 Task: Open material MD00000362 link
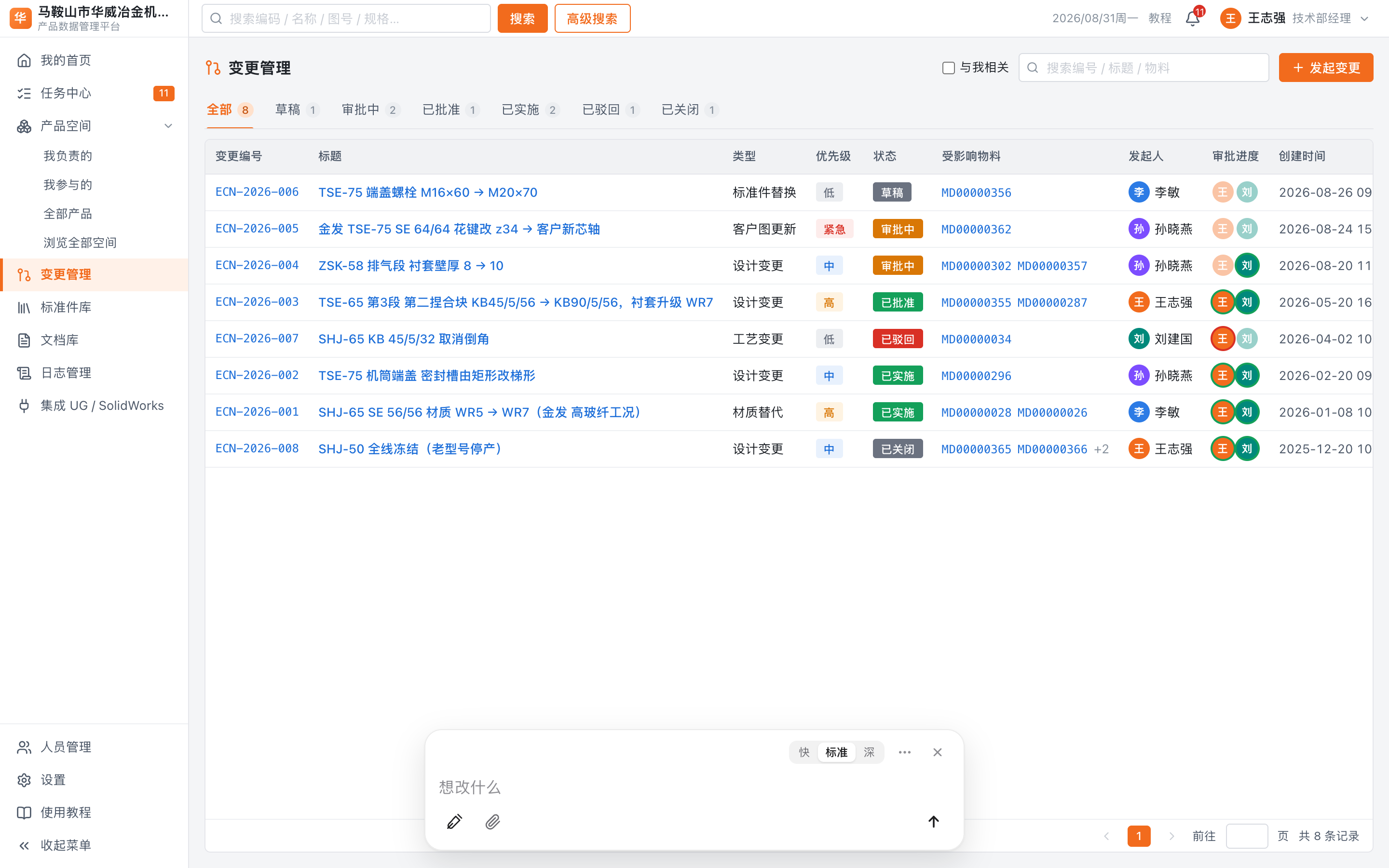pyautogui.click(x=976, y=229)
